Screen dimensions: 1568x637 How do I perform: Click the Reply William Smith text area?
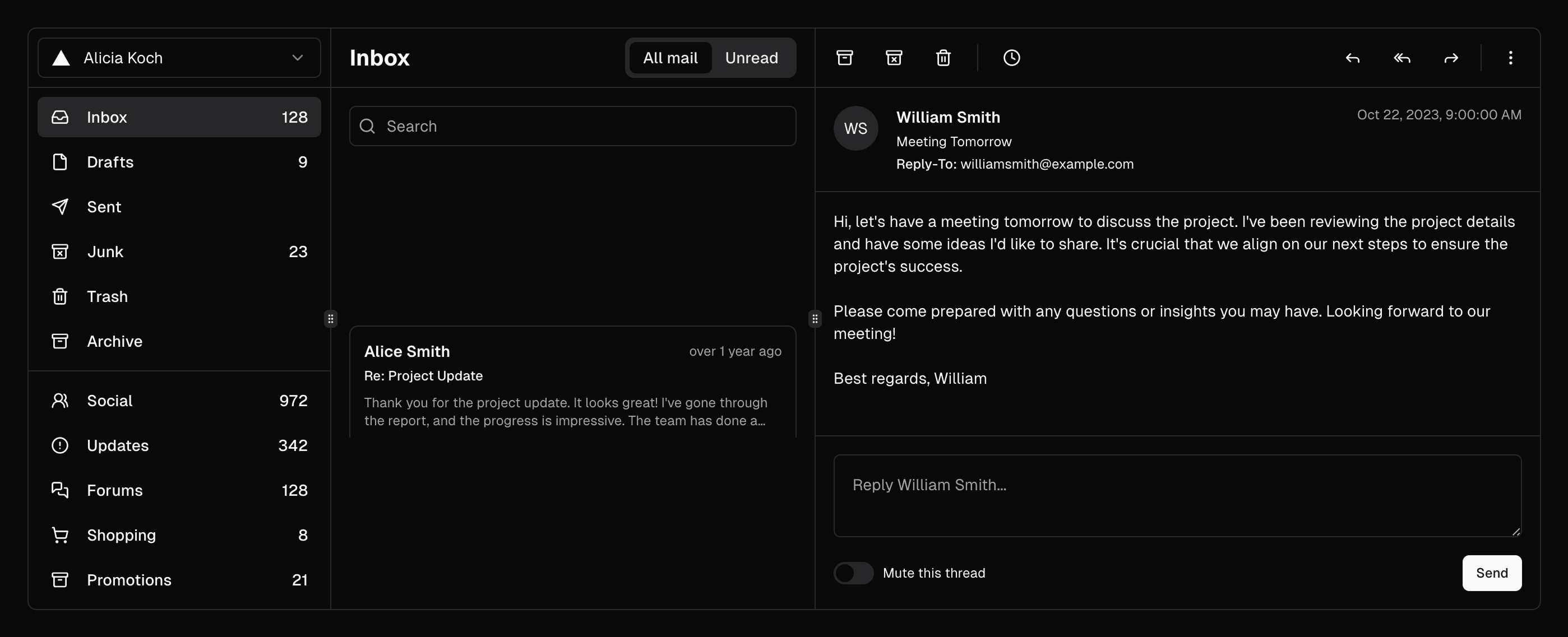pos(1177,495)
